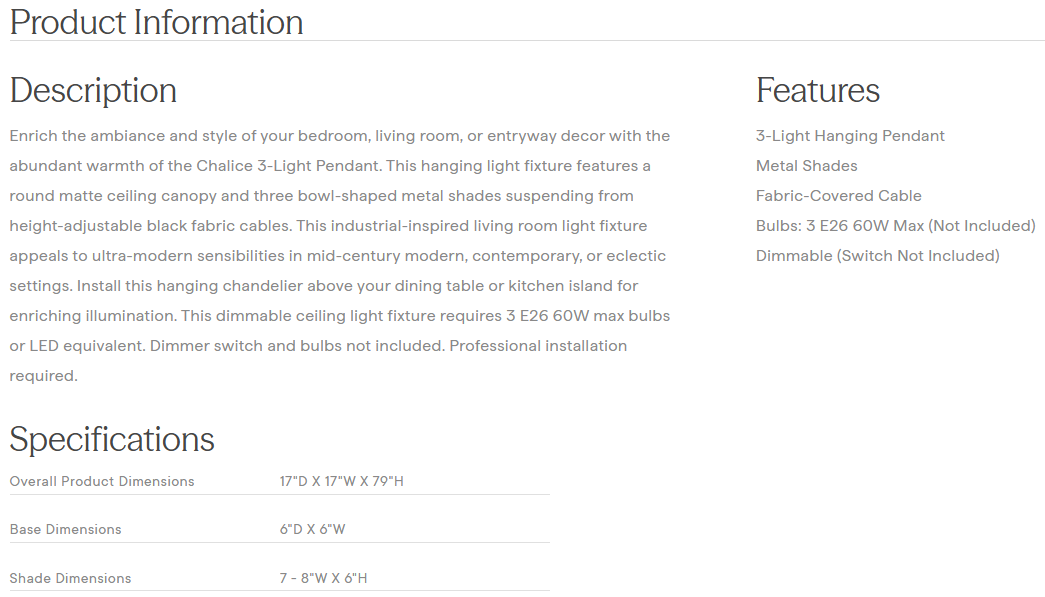Click the Product Information heading

pyautogui.click(x=156, y=22)
